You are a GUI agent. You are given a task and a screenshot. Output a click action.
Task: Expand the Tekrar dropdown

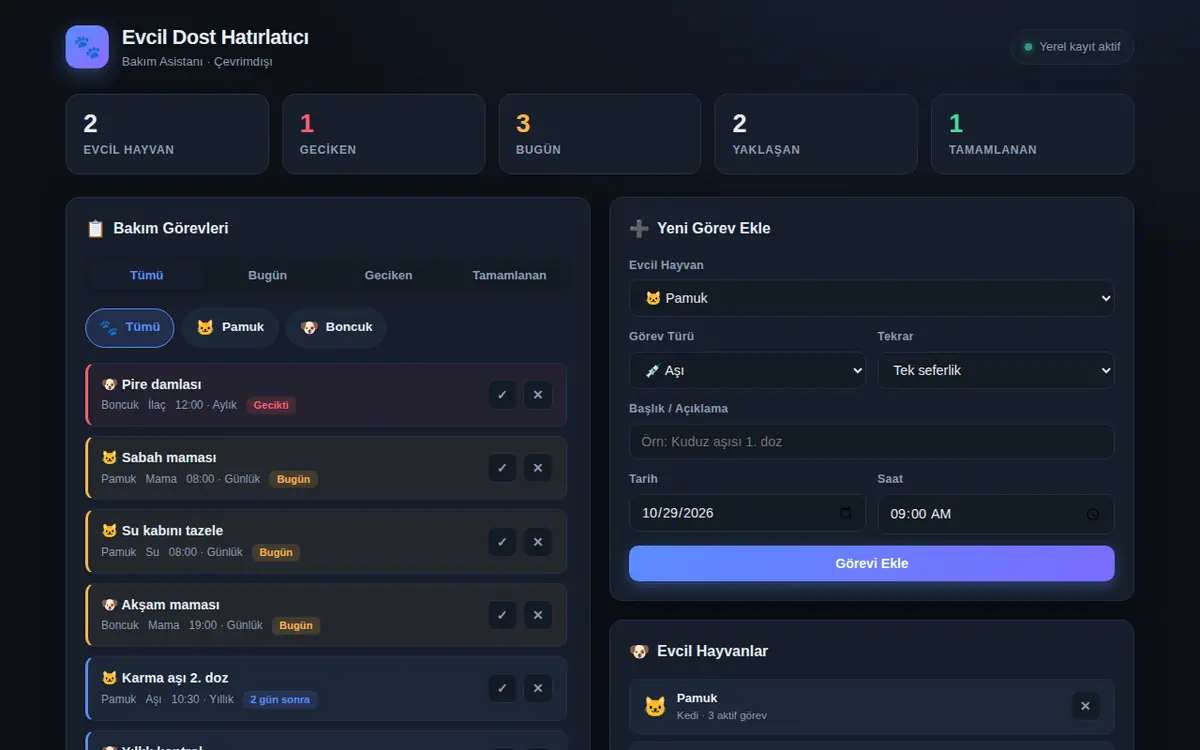coord(996,370)
